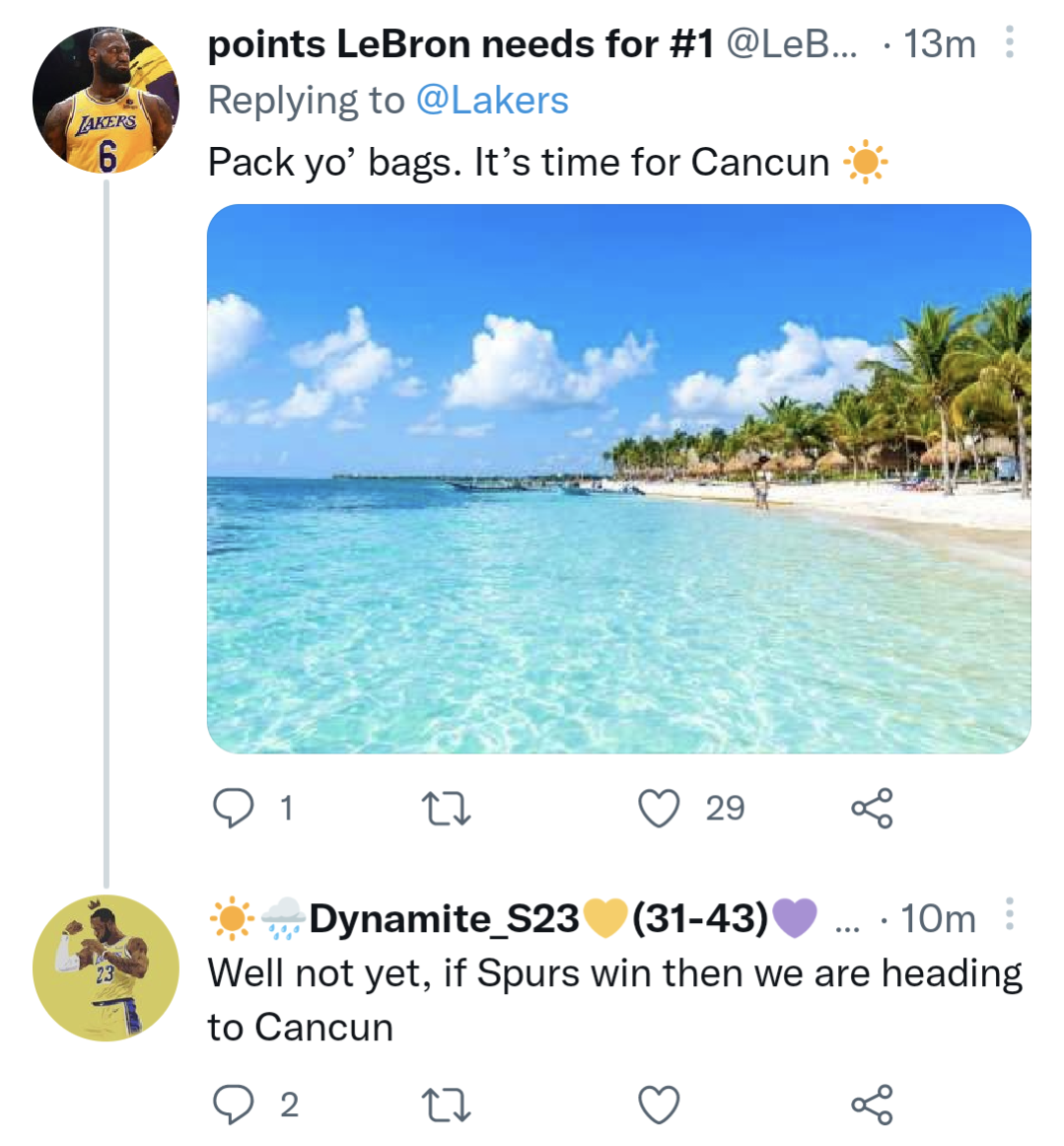Open the reply icon on the Cancun tweet
This screenshot has width=1064, height=1146.
(x=235, y=809)
